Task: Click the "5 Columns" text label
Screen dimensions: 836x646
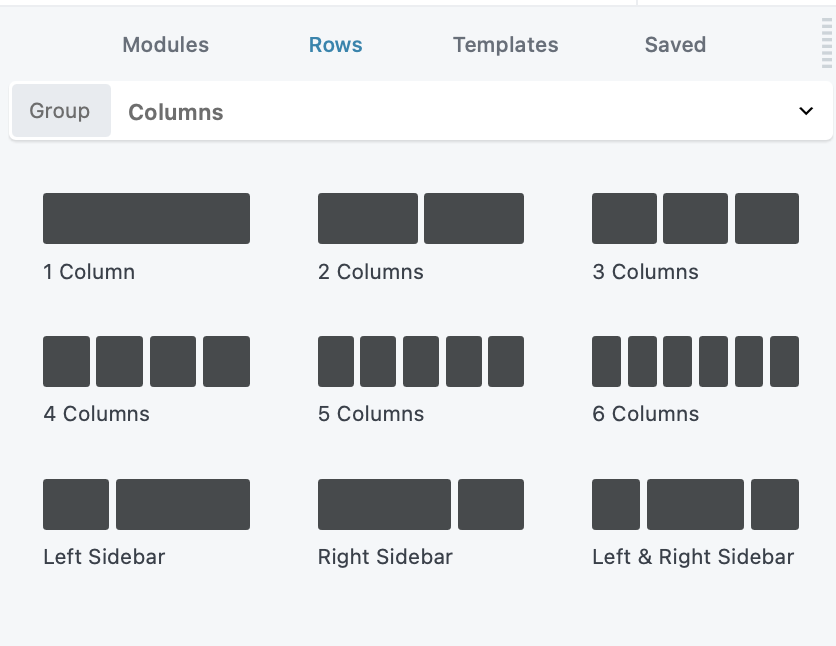Action: [371, 414]
